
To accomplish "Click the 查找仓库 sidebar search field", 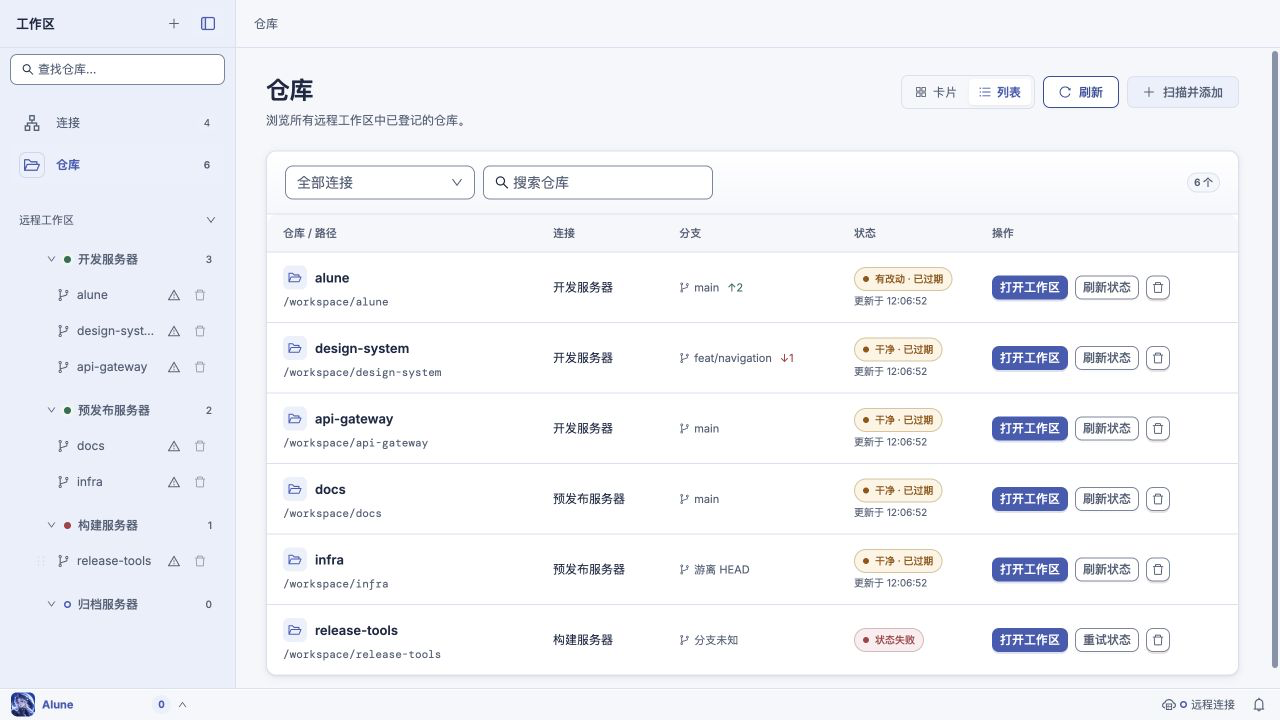I will tap(118, 69).
